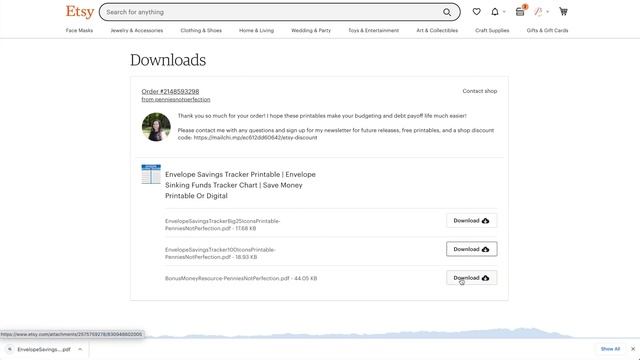Open notifications dropdown arrow
Viewport: 640px width, 360px height.
pos(504,12)
